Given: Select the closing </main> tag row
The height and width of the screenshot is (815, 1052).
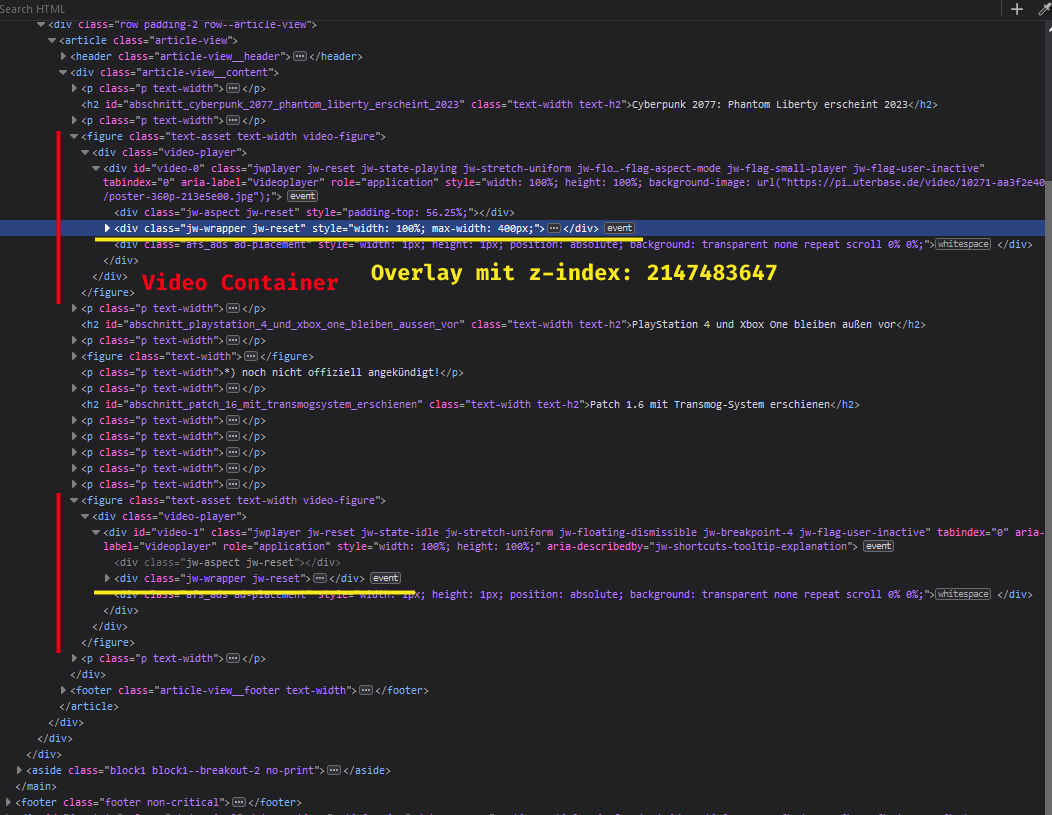Looking at the screenshot, I should (x=36, y=786).
